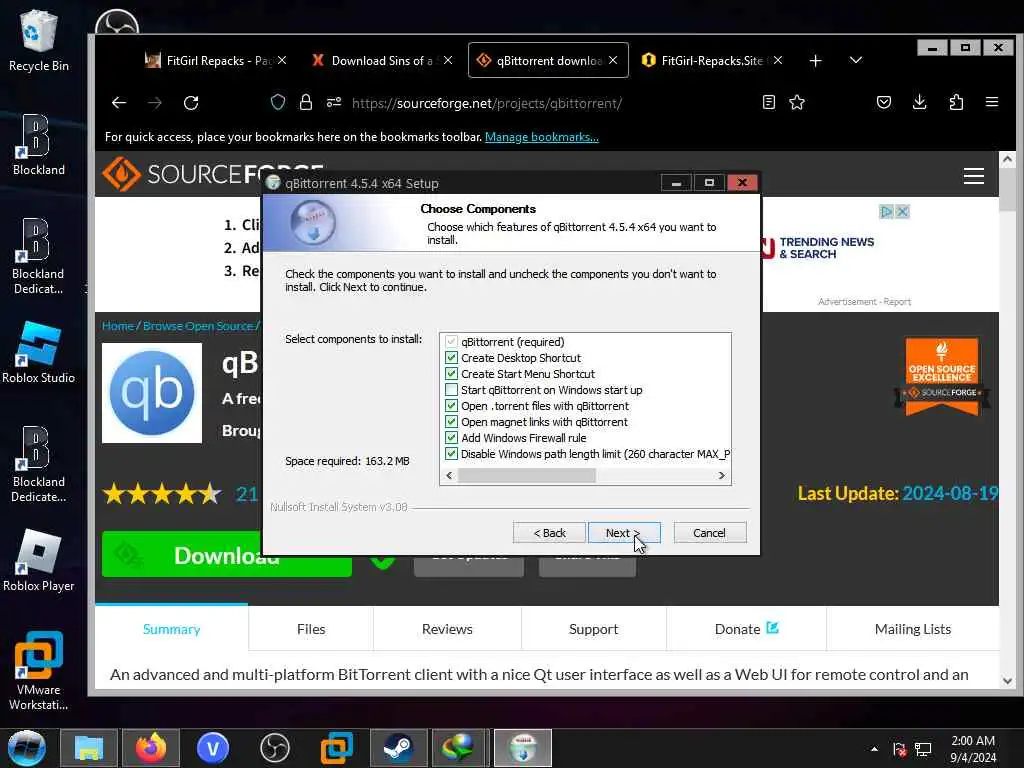Click Browse Open Source breadcrumb link
The image size is (1024, 768).
[198, 326]
